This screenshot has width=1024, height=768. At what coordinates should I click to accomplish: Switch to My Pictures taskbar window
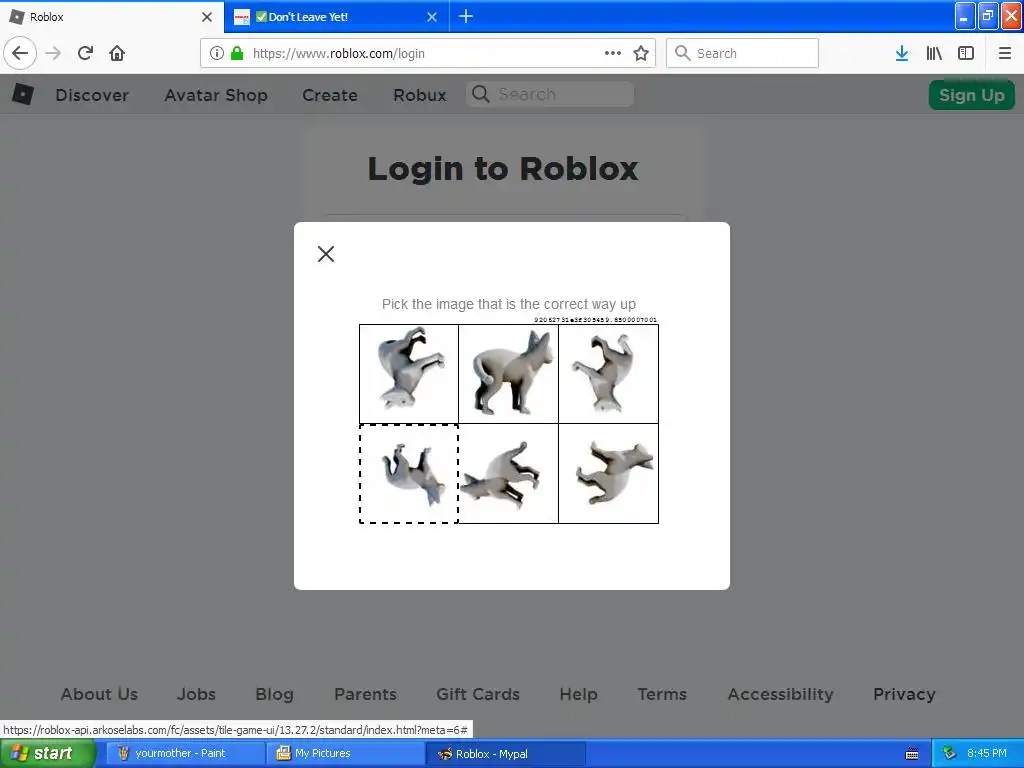[x=345, y=754]
